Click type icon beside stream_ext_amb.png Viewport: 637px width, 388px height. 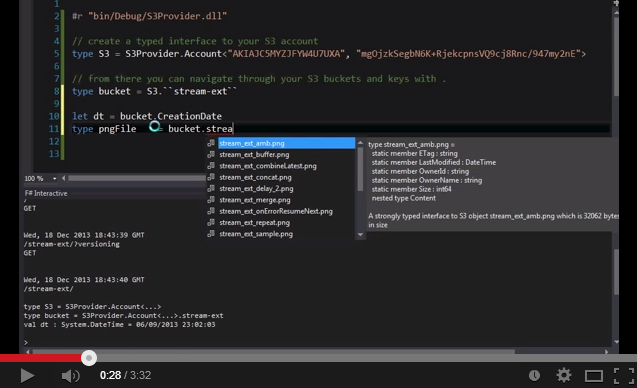(211, 143)
